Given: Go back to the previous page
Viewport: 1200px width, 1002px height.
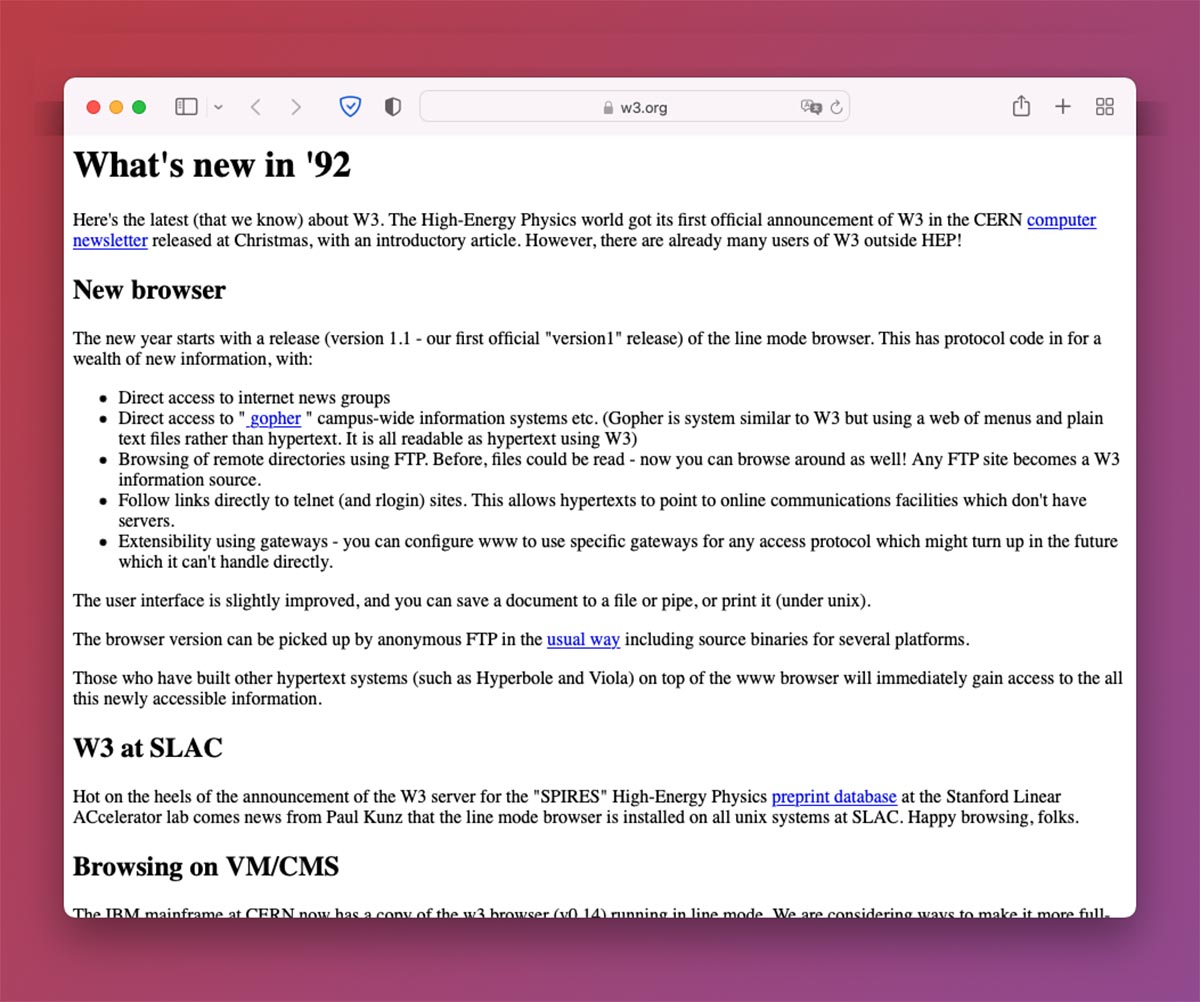Looking at the screenshot, I should pos(256,107).
